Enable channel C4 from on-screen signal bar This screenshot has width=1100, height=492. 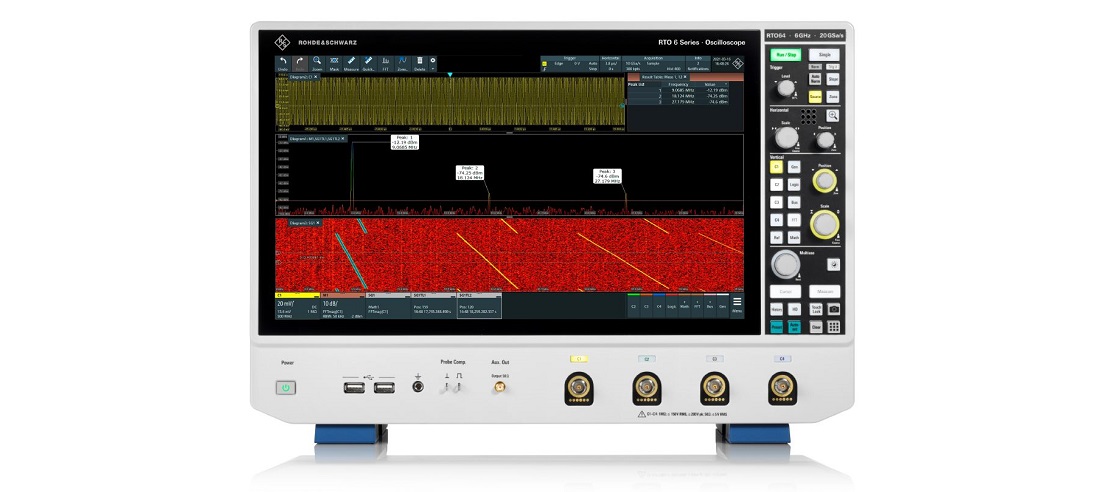659,305
